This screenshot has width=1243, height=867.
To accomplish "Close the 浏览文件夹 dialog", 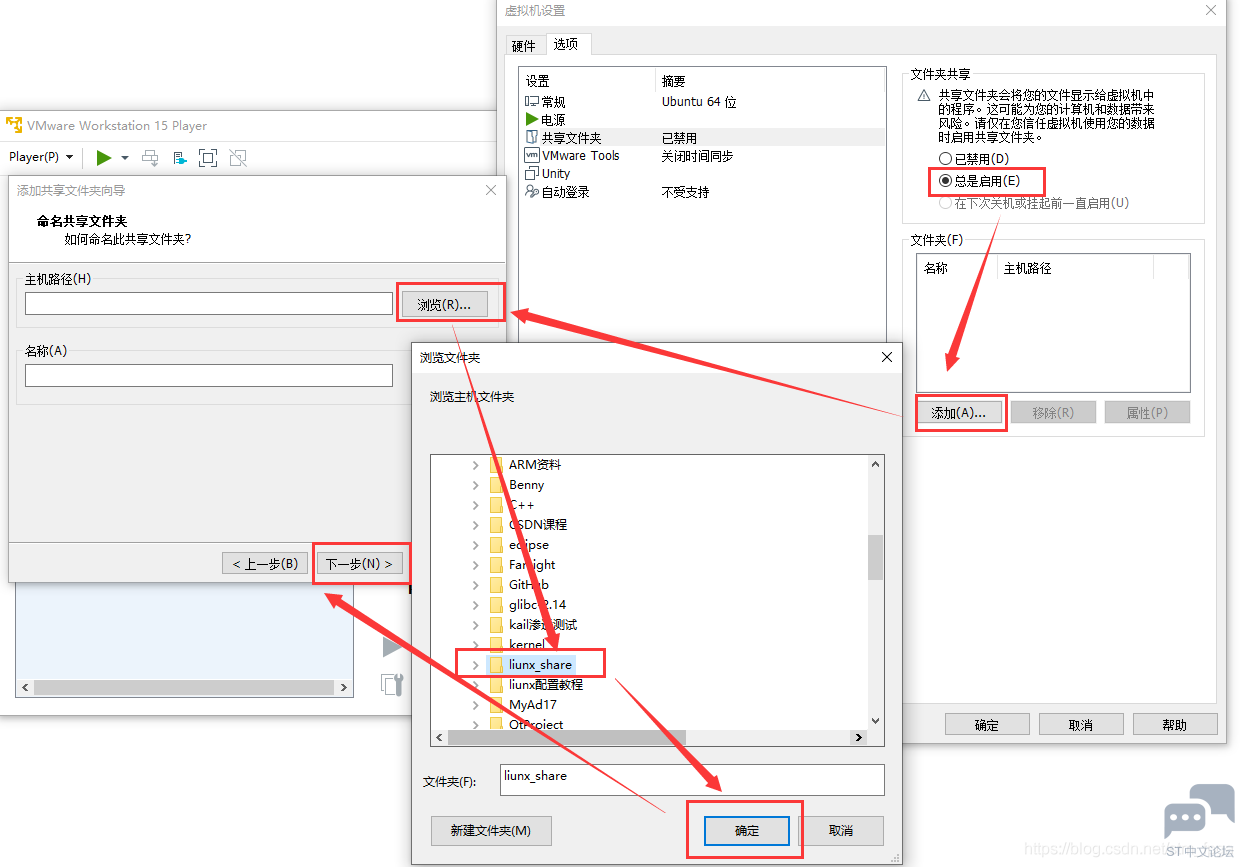I will (x=886, y=357).
